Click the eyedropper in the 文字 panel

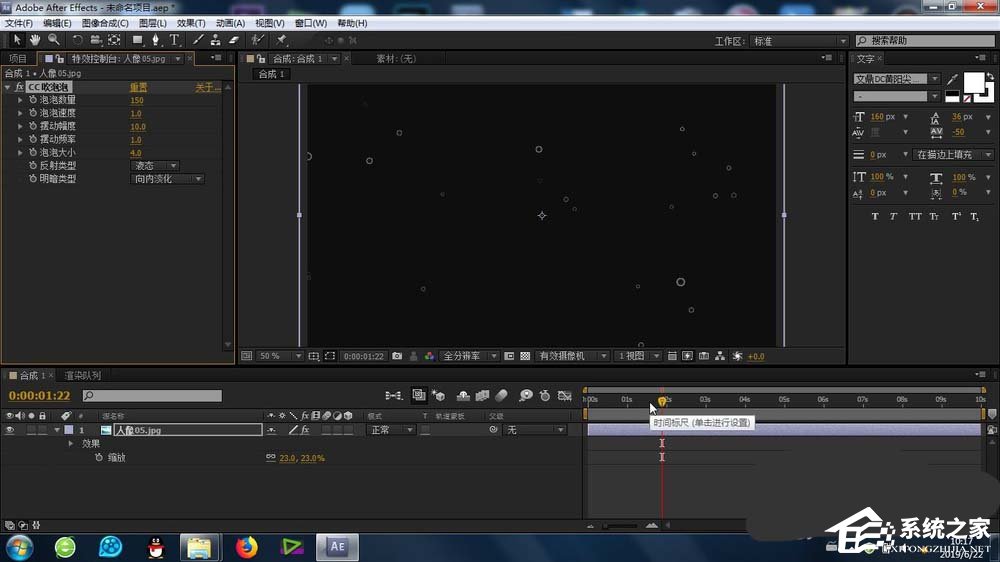952,79
